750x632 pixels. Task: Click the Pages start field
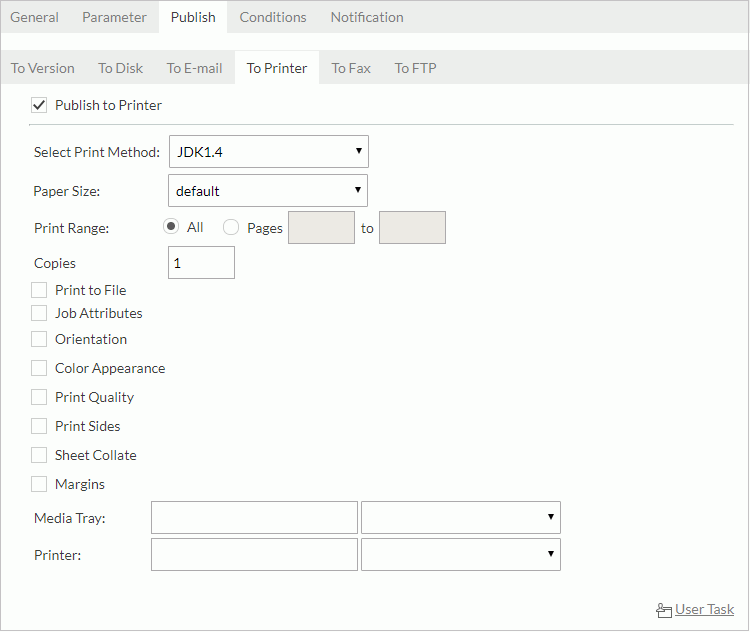point(321,228)
